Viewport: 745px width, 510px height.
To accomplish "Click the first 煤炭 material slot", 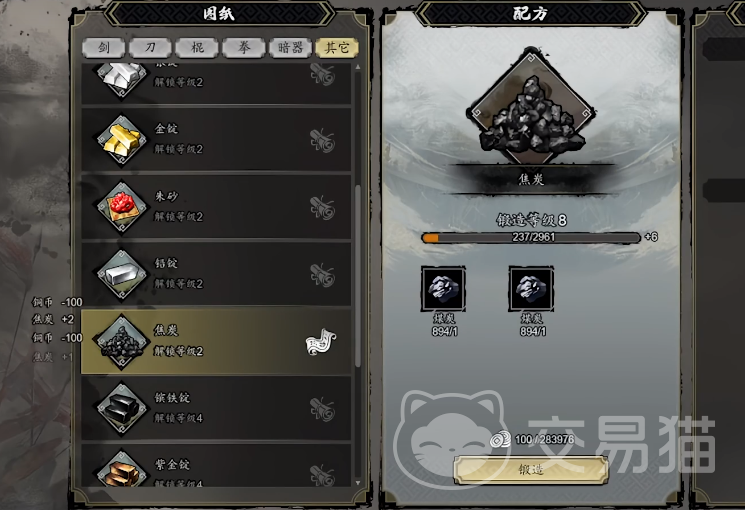I will coord(443,289).
